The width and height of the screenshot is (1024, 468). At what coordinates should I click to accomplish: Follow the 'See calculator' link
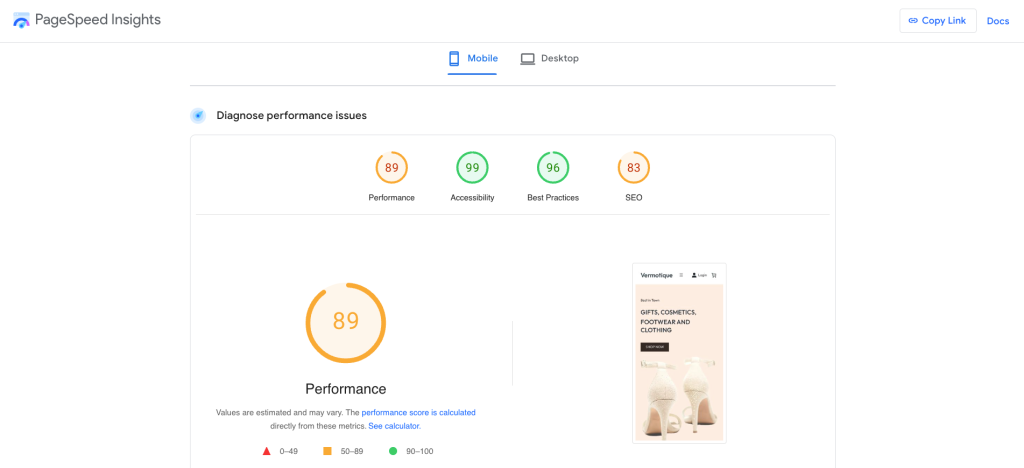pos(394,426)
